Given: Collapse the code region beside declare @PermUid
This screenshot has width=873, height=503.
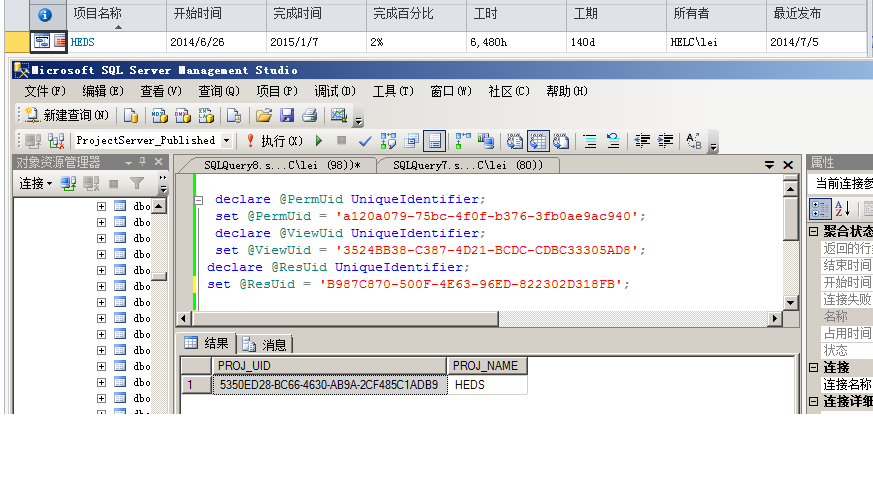Looking at the screenshot, I should pos(199,200).
